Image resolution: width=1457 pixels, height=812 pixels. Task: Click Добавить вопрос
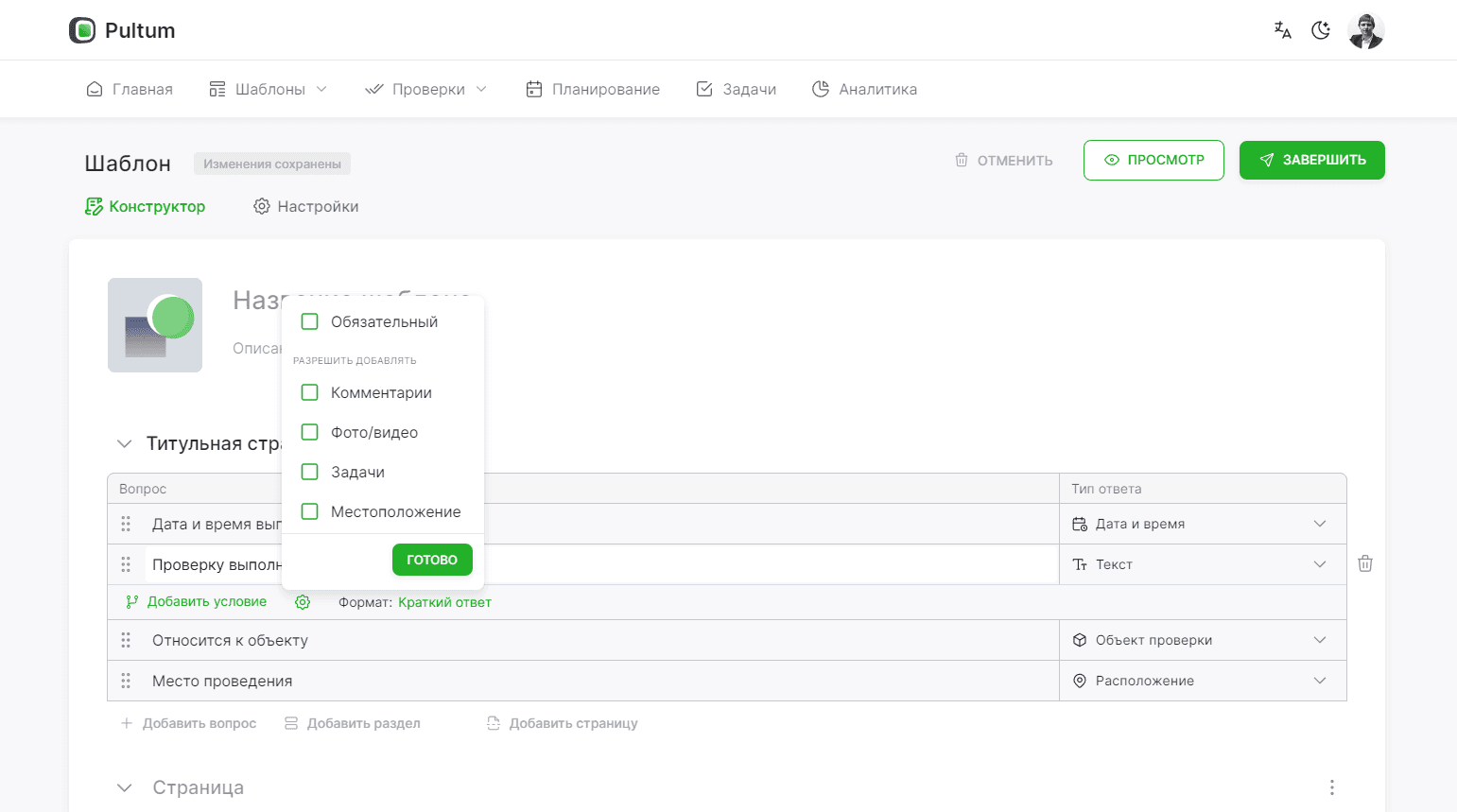pyautogui.click(x=189, y=723)
